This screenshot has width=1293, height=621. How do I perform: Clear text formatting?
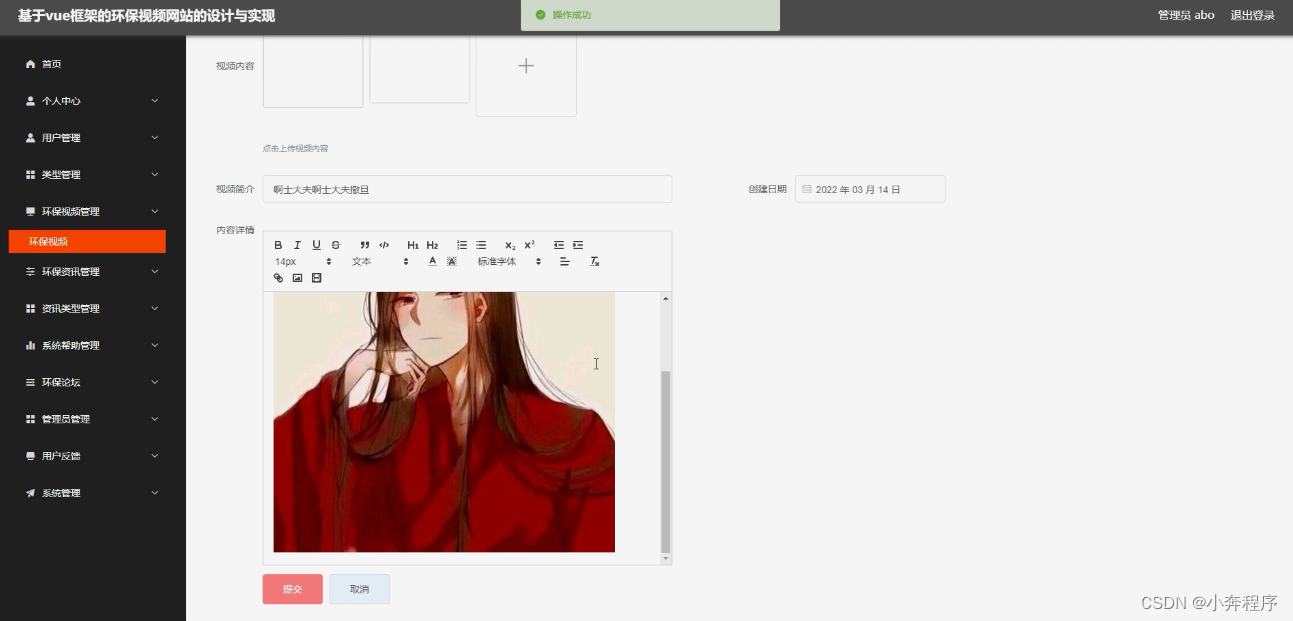coord(594,261)
